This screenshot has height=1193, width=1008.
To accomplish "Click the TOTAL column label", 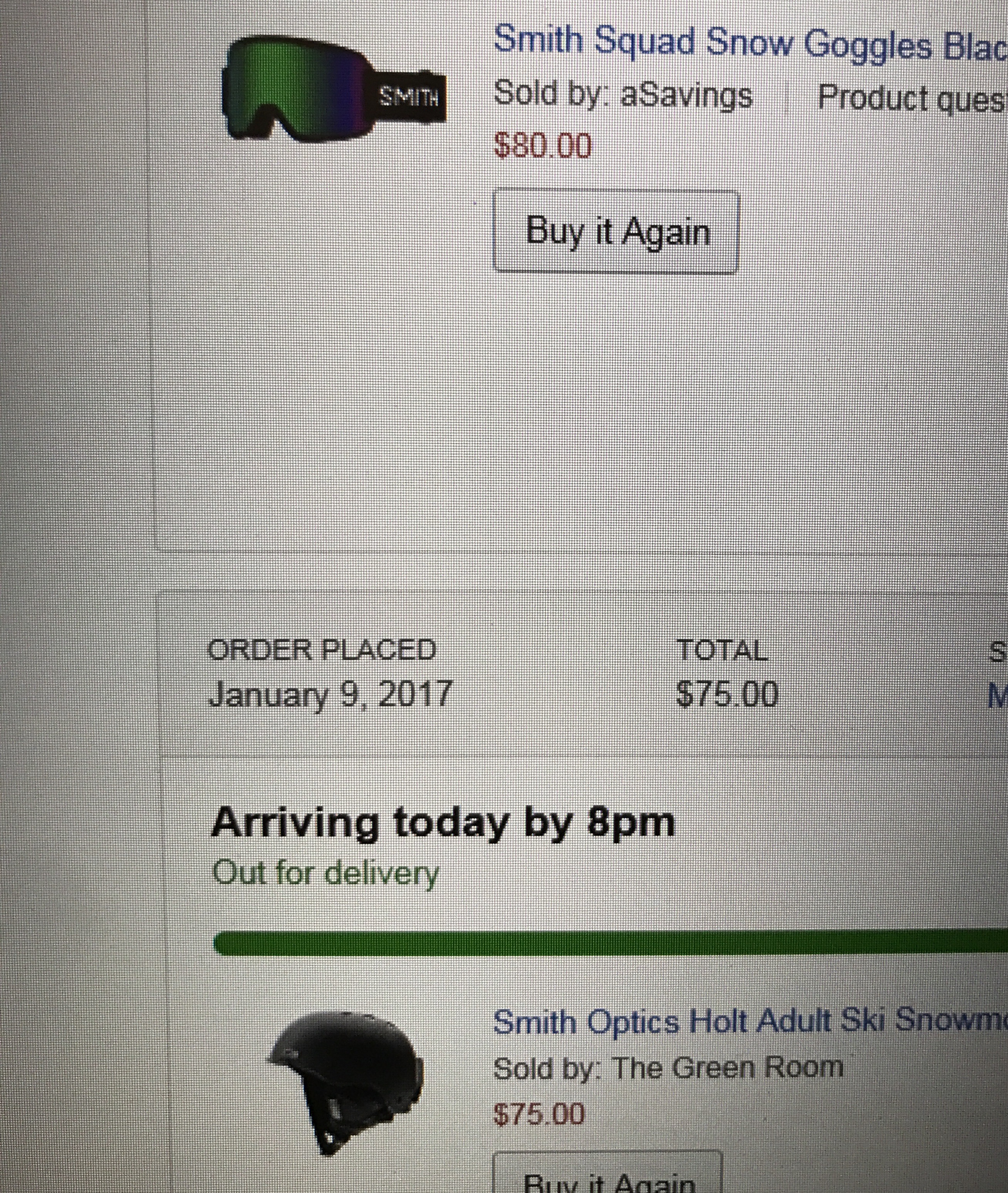I will pos(722,651).
